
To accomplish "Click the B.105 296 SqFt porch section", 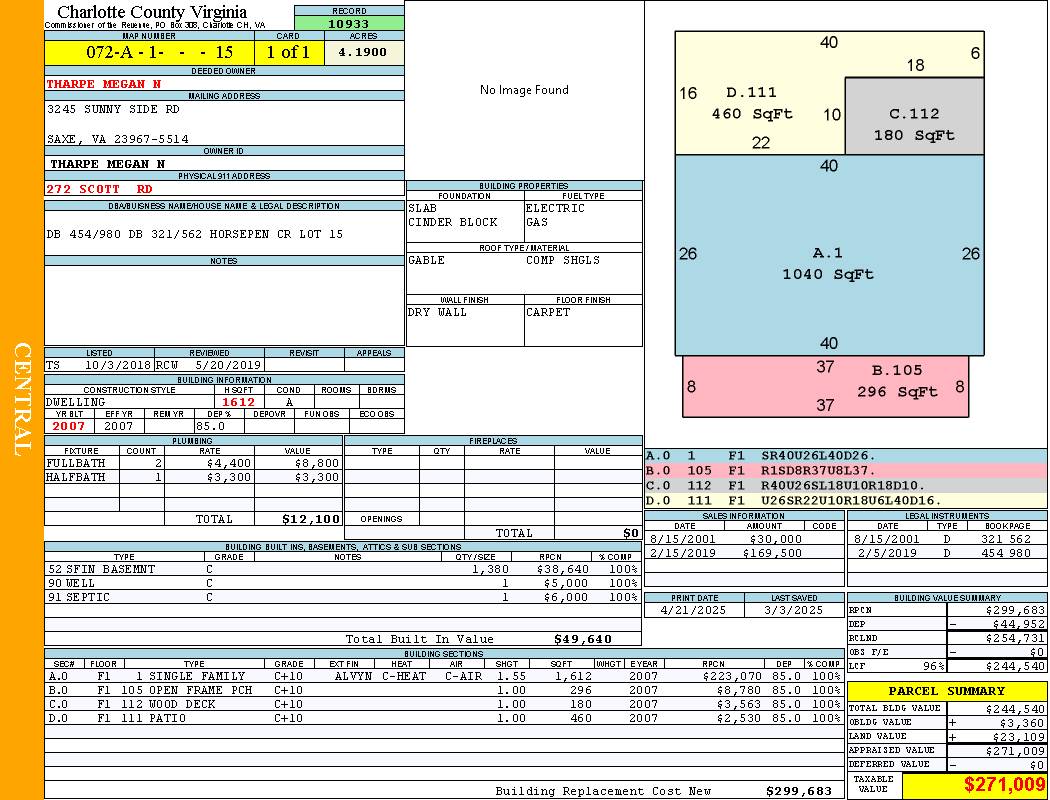I will click(825, 386).
